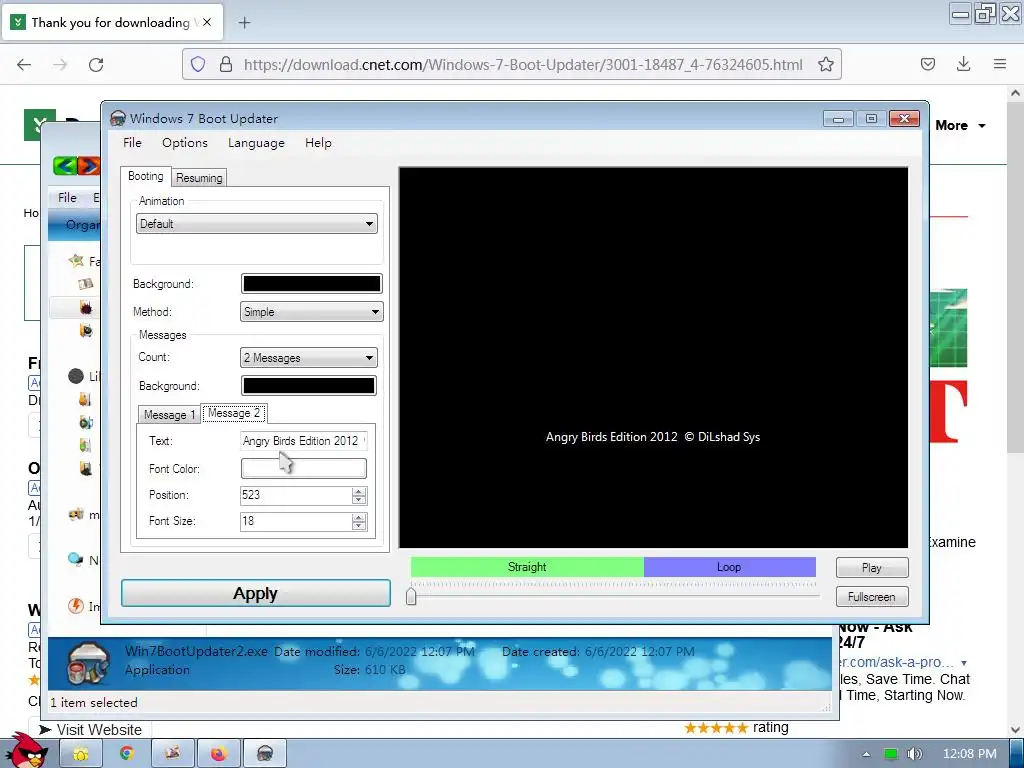Switch to the Booting tab
1024x768 pixels.
[x=146, y=176]
